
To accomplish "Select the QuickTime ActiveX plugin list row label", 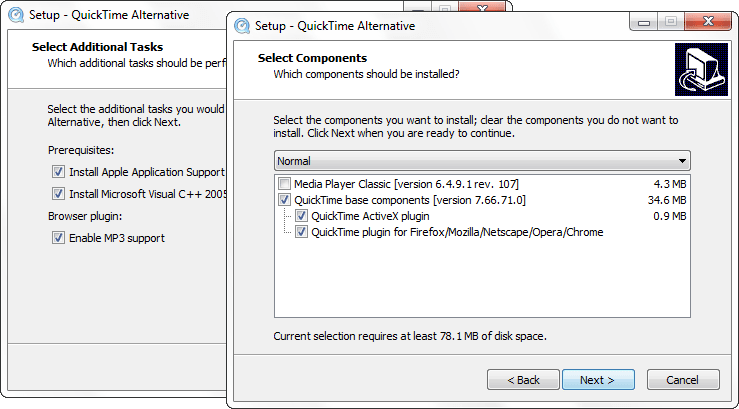I will pyautogui.click(x=370, y=216).
